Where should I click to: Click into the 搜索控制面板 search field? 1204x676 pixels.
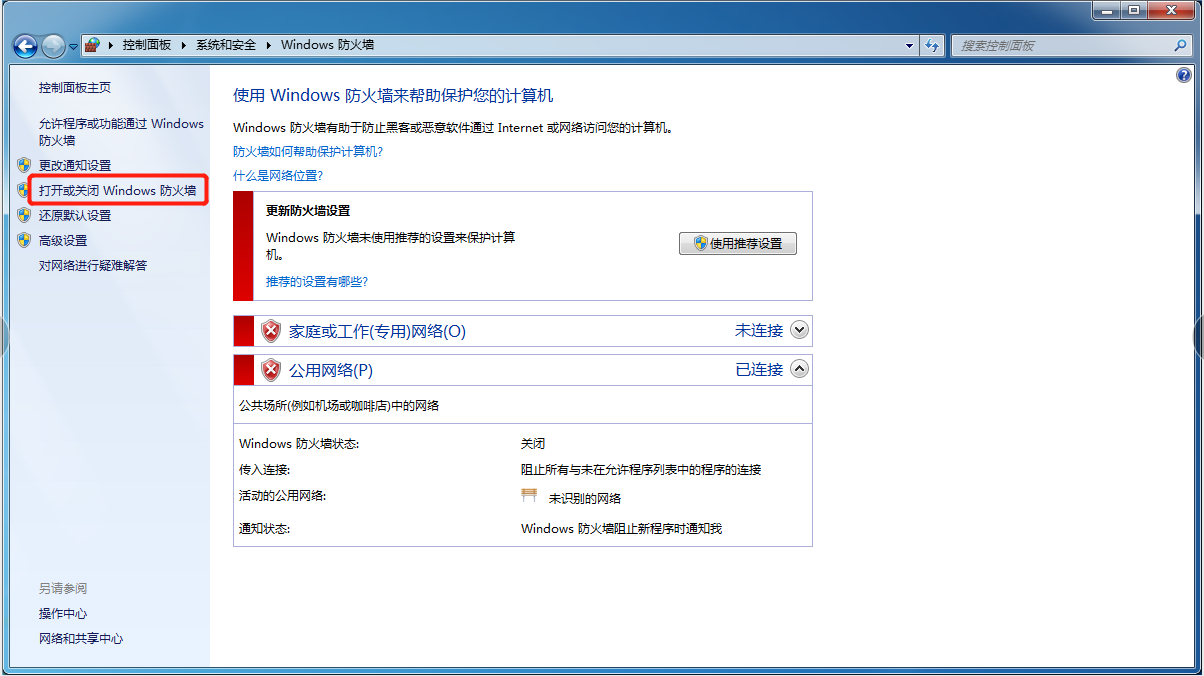[x=1060, y=45]
